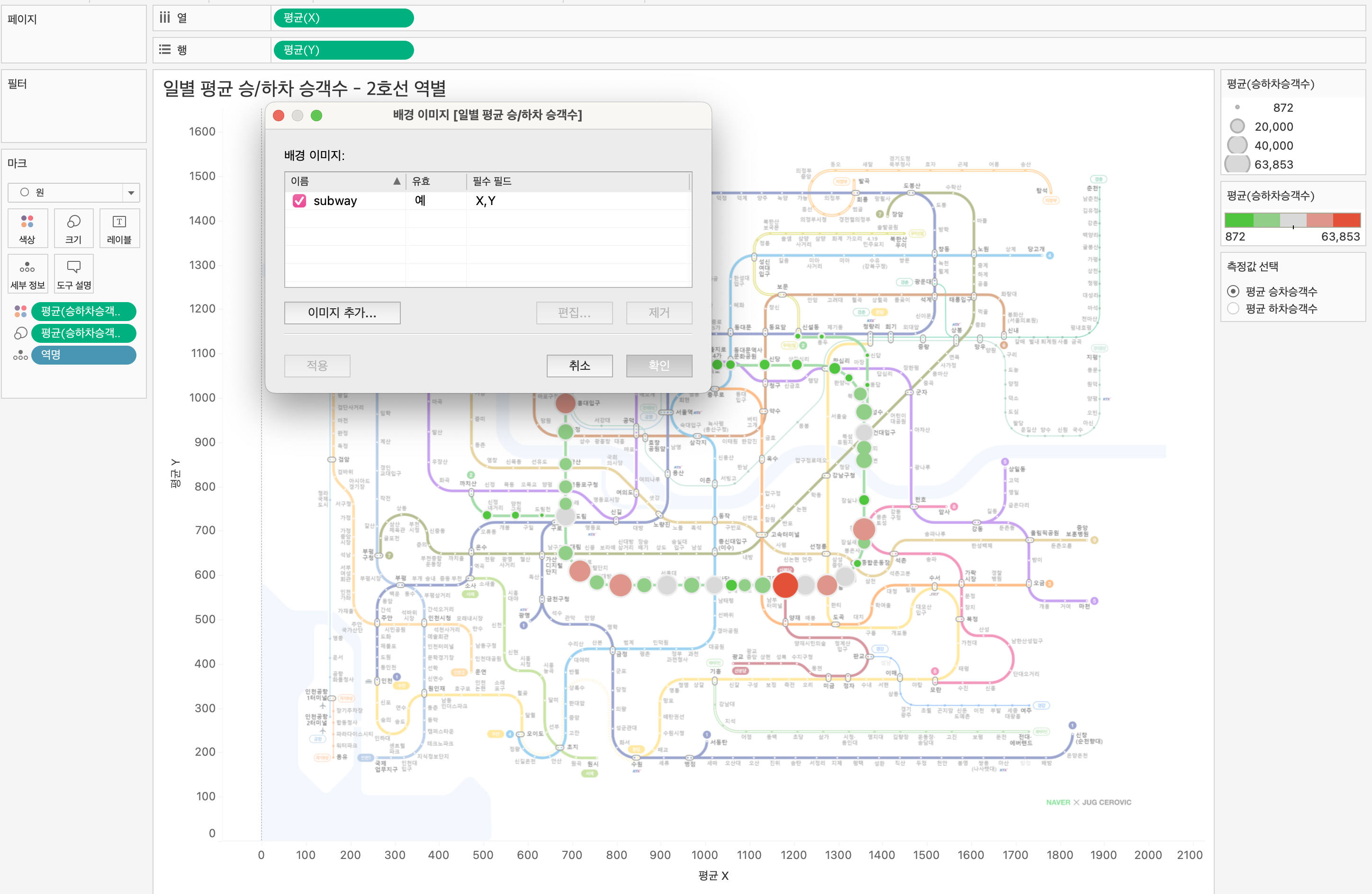Click the chart title 일별 평균 승/하차 승객수
The height and width of the screenshot is (894, 1372).
click(304, 88)
